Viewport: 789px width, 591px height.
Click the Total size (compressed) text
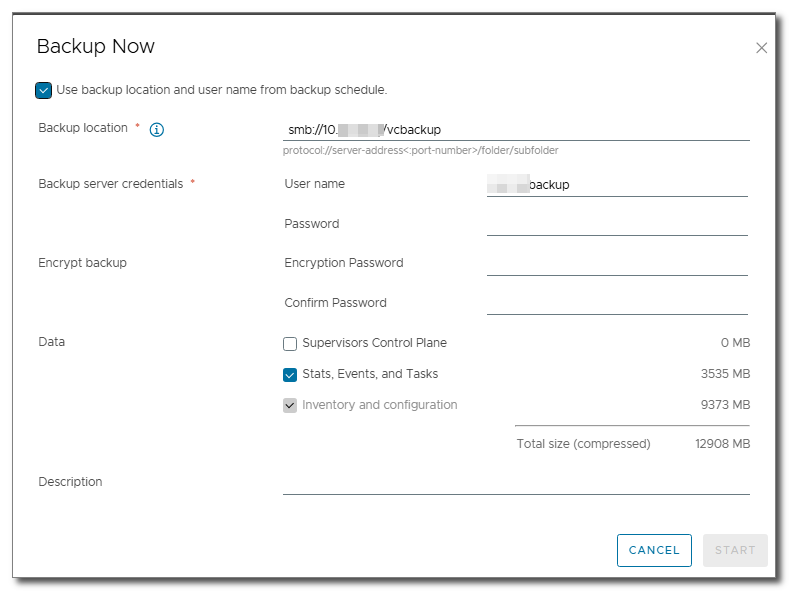tap(583, 443)
